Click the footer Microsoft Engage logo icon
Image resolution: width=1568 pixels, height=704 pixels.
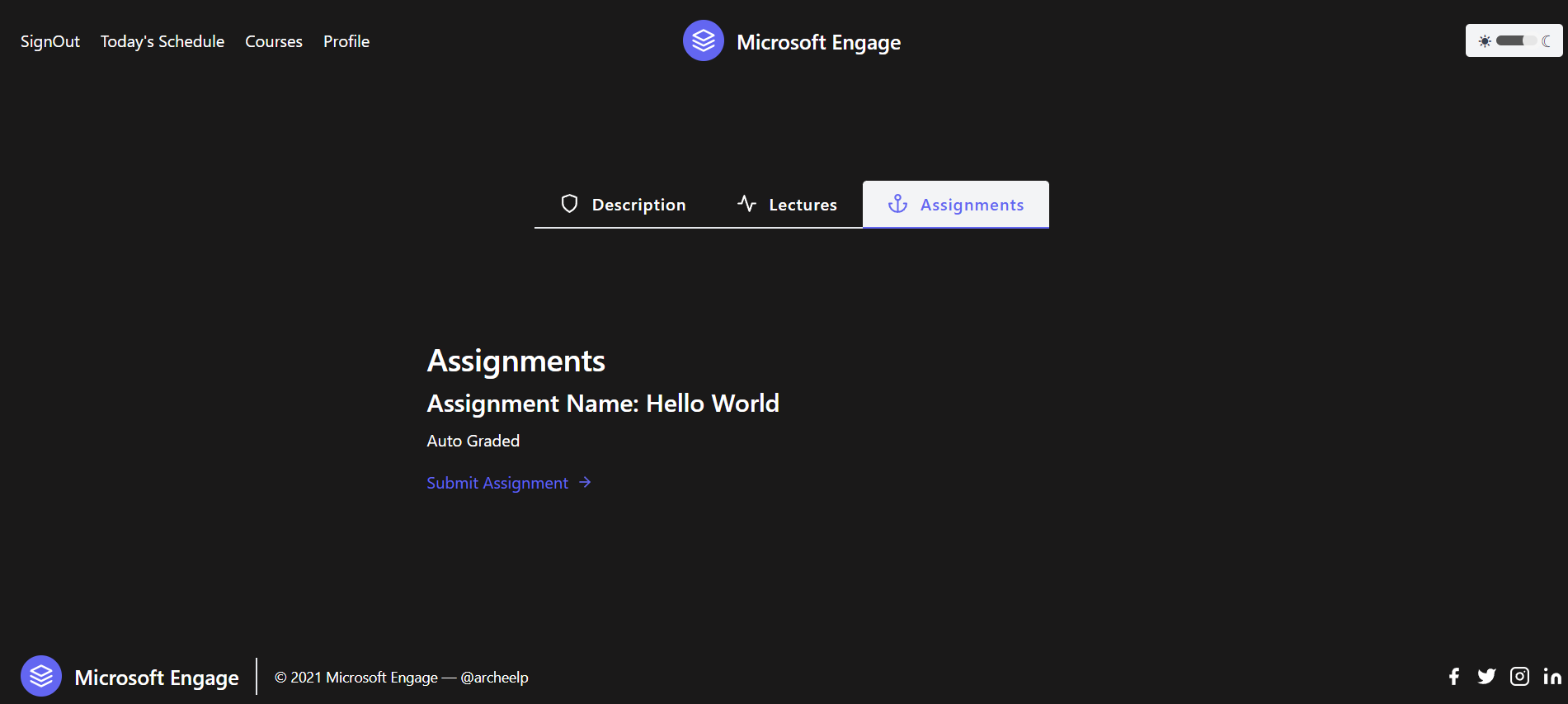click(41, 676)
